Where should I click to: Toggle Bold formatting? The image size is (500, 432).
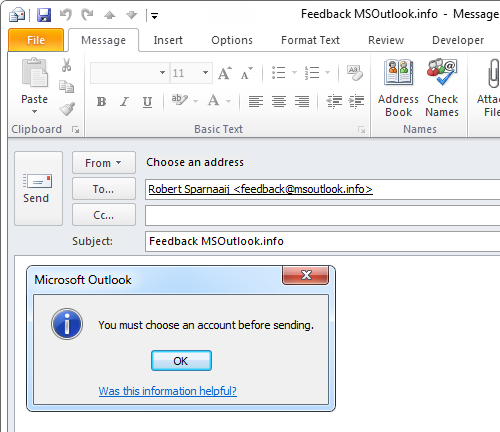(x=101, y=101)
